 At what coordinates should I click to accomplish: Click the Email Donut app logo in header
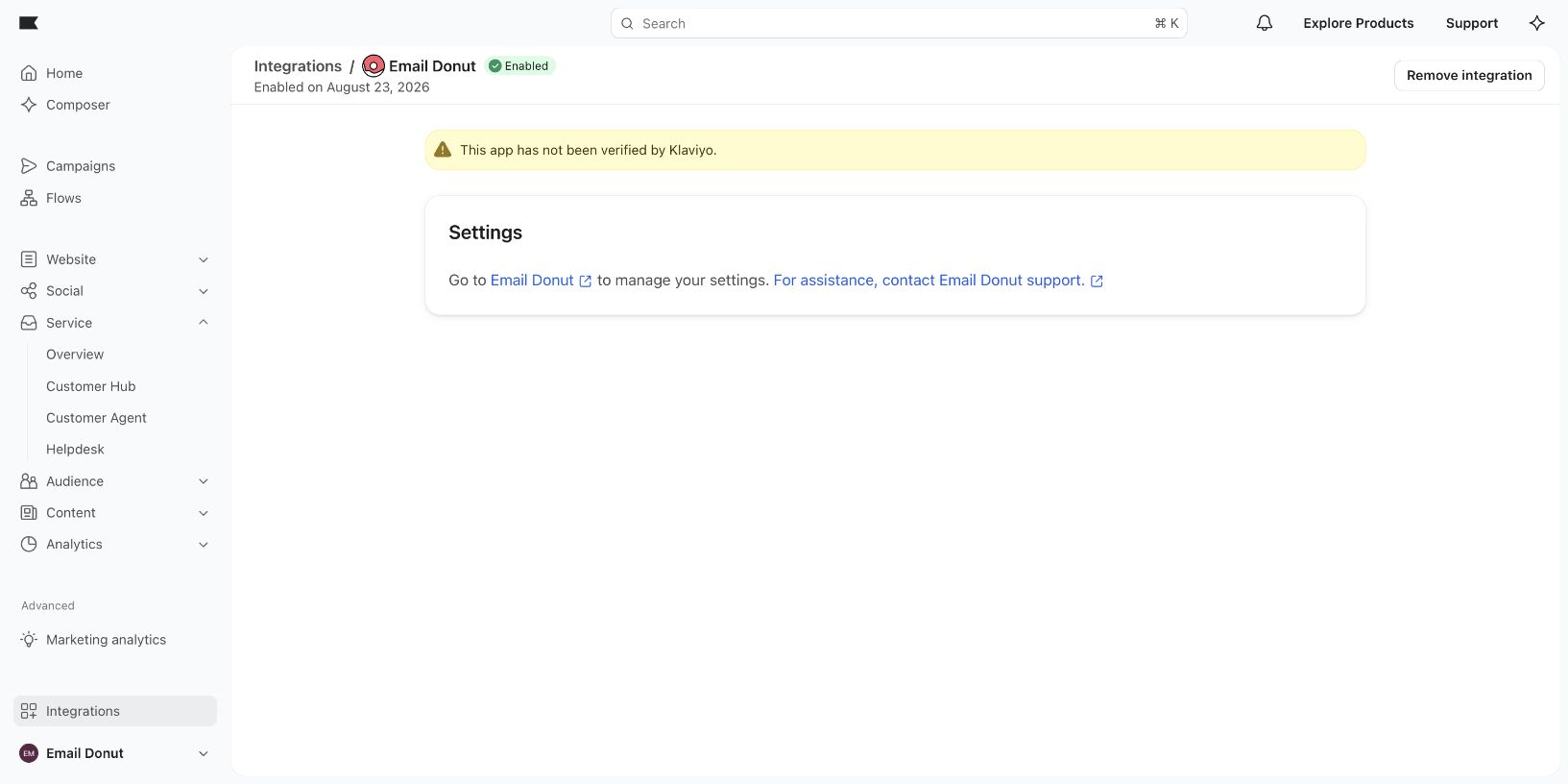tap(374, 66)
